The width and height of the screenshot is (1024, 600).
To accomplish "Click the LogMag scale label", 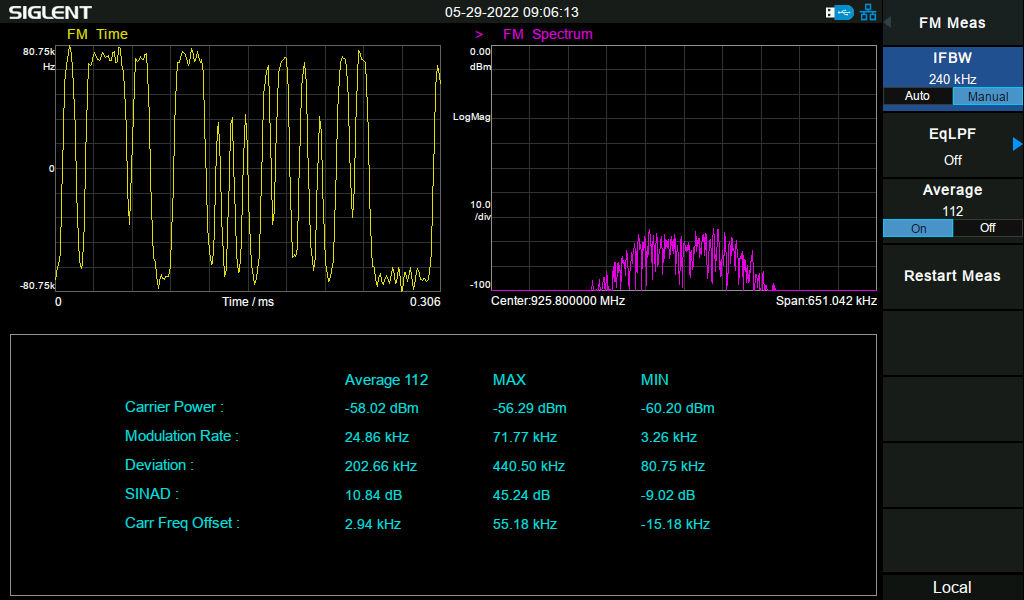I will [x=472, y=117].
